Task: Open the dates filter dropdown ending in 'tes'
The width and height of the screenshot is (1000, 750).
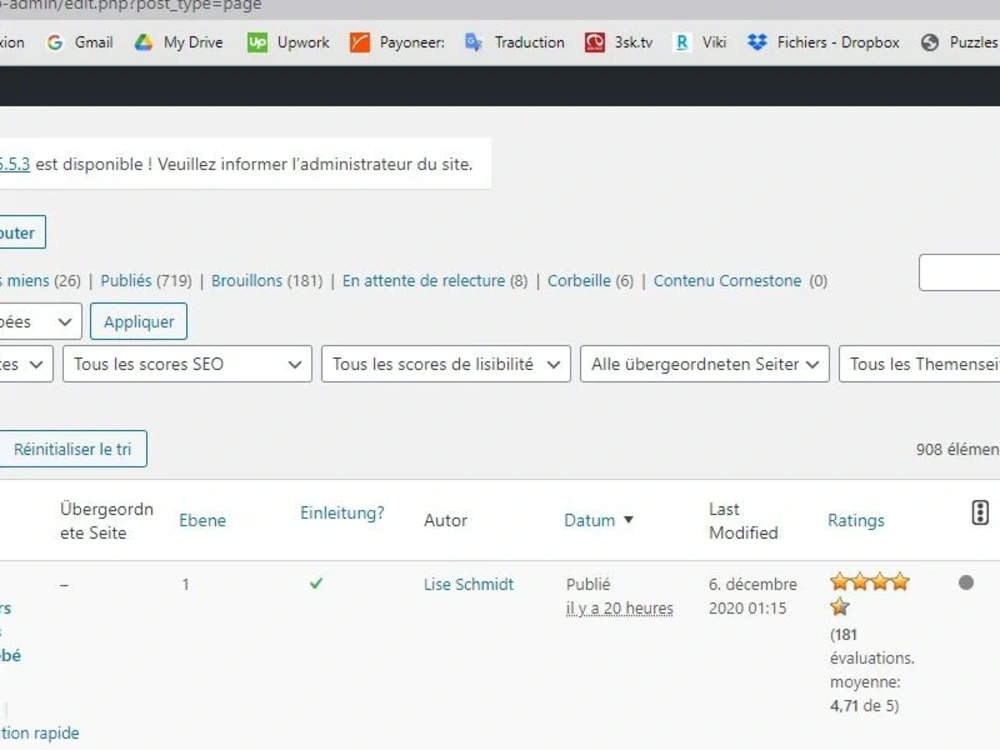Action: pyautogui.click(x=26, y=364)
